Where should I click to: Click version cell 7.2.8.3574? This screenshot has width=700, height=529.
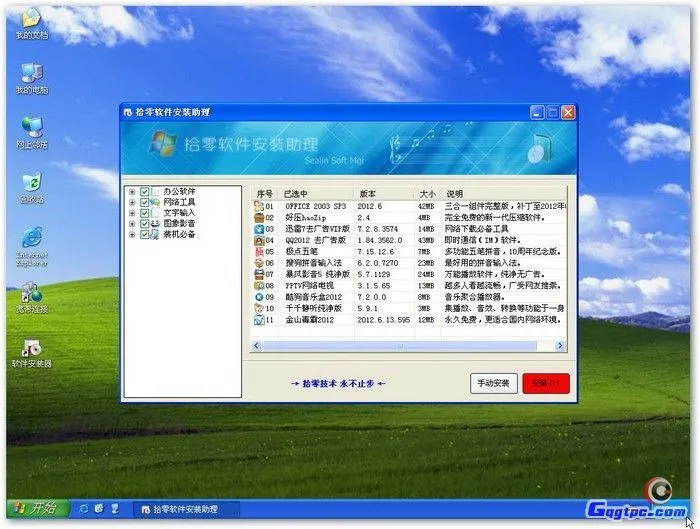[378, 229]
